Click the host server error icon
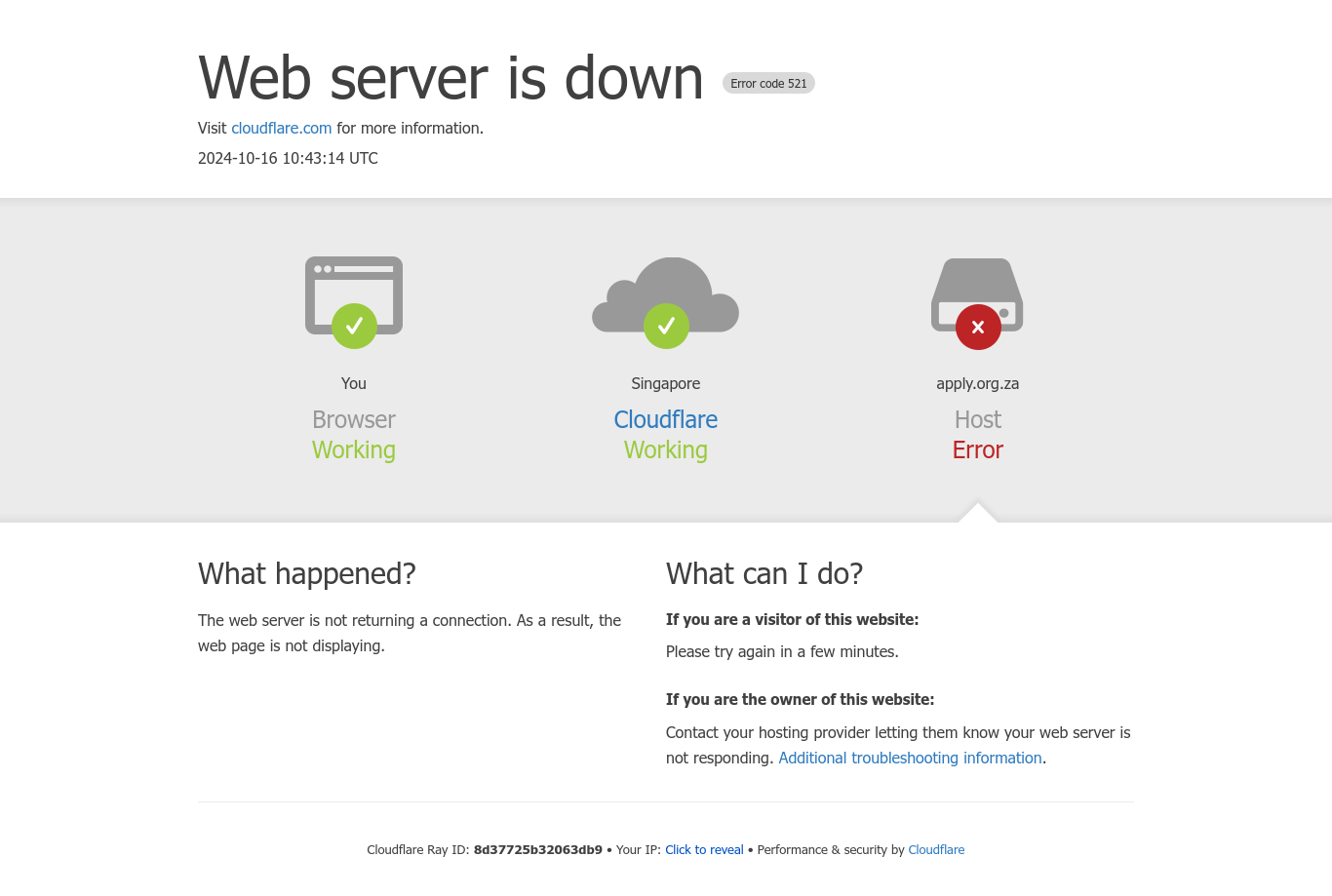Viewport: 1332px width, 896px height. pyautogui.click(x=977, y=303)
